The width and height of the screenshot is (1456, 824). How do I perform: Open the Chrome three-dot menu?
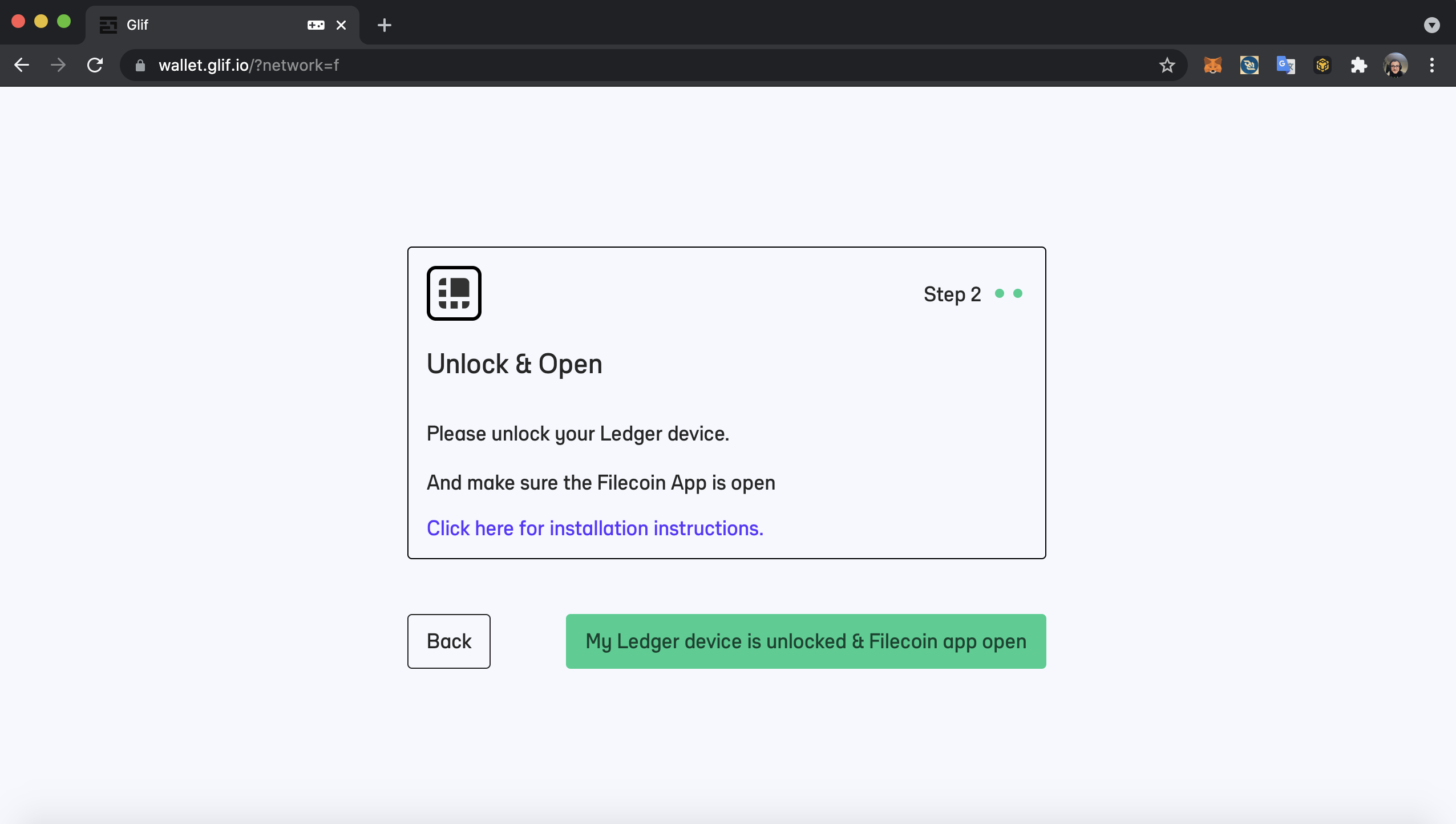pyautogui.click(x=1432, y=65)
